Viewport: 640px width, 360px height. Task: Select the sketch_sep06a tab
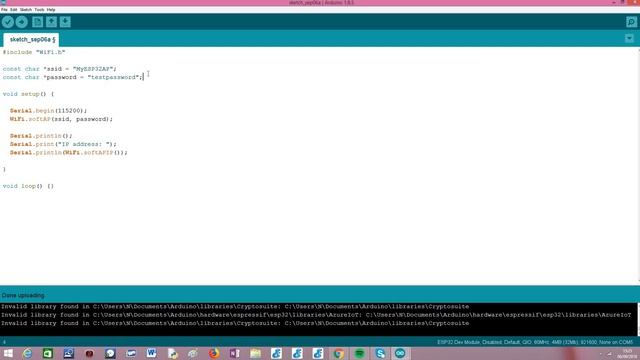coord(32,40)
